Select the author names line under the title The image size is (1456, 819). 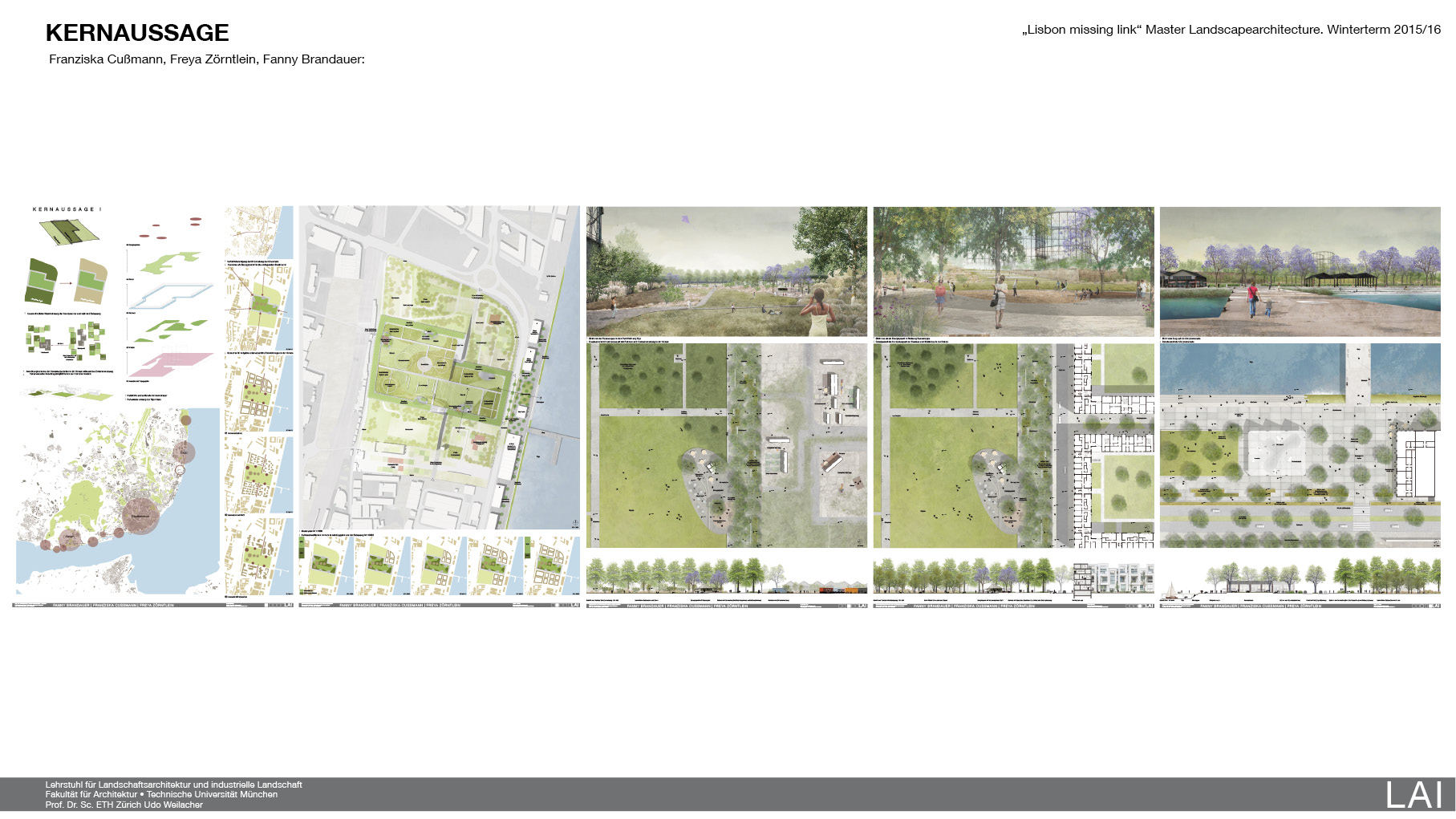207,59
